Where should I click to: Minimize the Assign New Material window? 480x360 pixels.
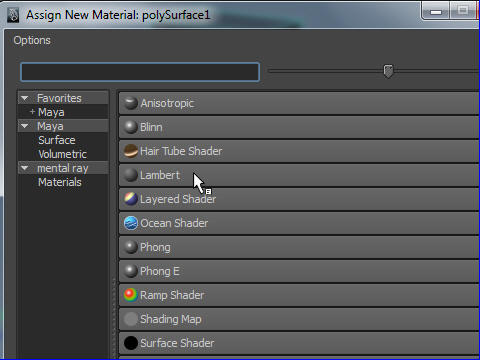tap(436, 11)
